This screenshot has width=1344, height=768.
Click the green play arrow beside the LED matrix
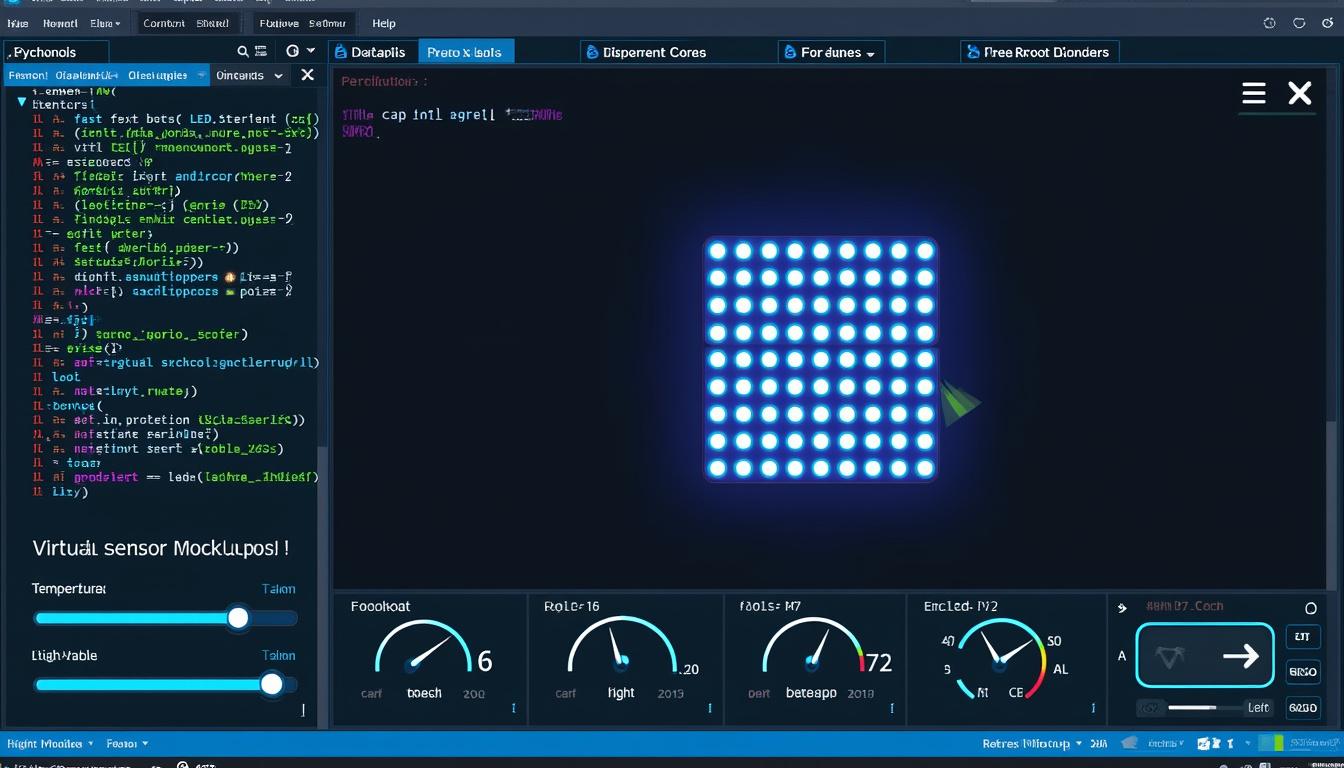coord(957,402)
